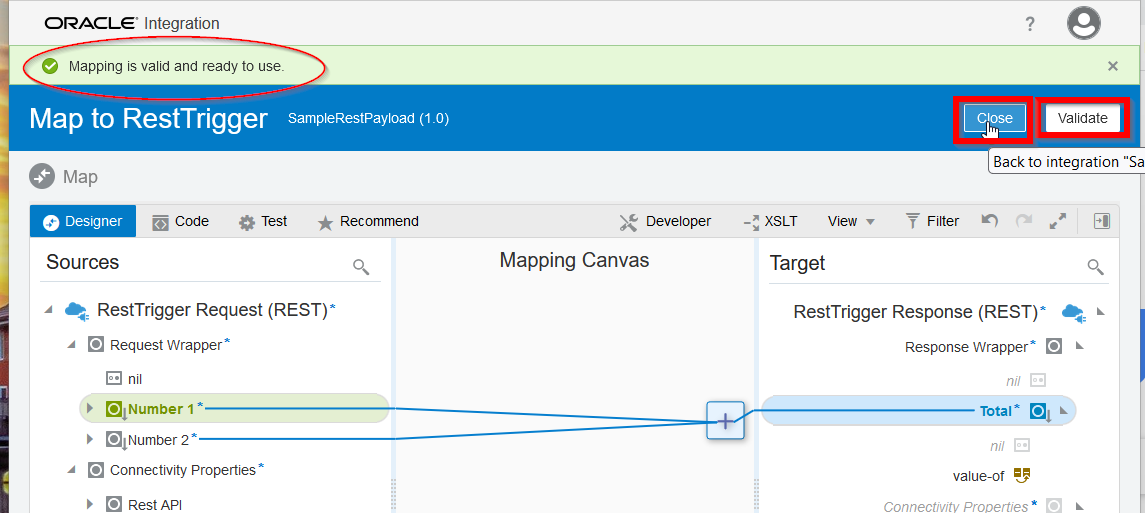Select the target nil under Response Wrapper
Viewport: 1145px width, 513px height.
(1013, 380)
